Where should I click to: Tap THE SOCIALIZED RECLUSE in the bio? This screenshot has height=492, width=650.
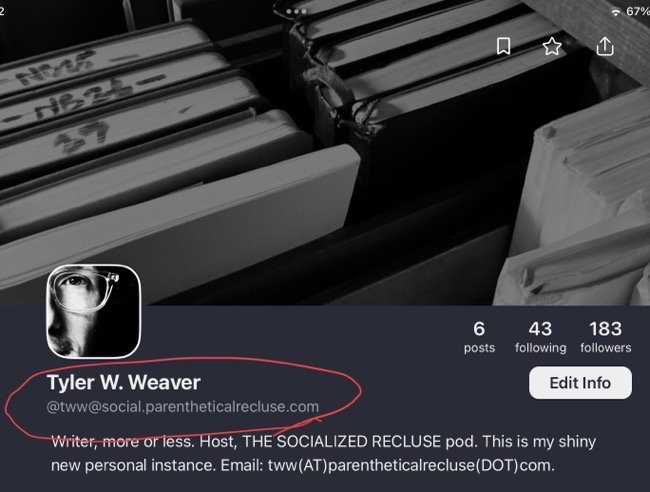tap(342, 441)
